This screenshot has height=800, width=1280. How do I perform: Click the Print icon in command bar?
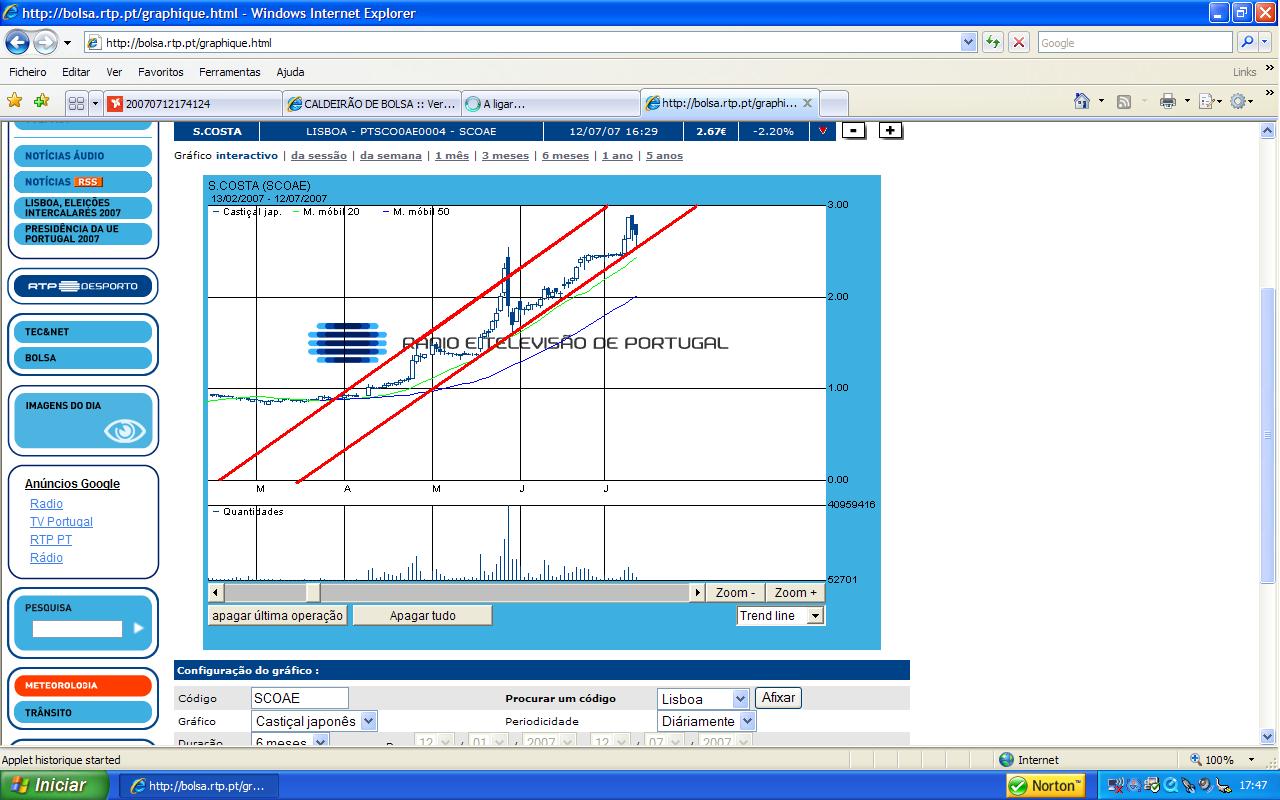1167,101
